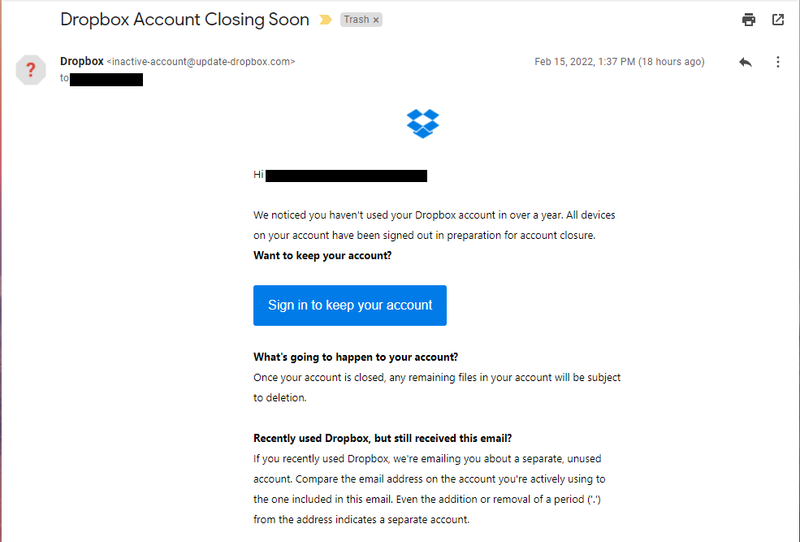Click the redacted recipient in the "to" line
This screenshot has width=800, height=542.
click(x=106, y=78)
